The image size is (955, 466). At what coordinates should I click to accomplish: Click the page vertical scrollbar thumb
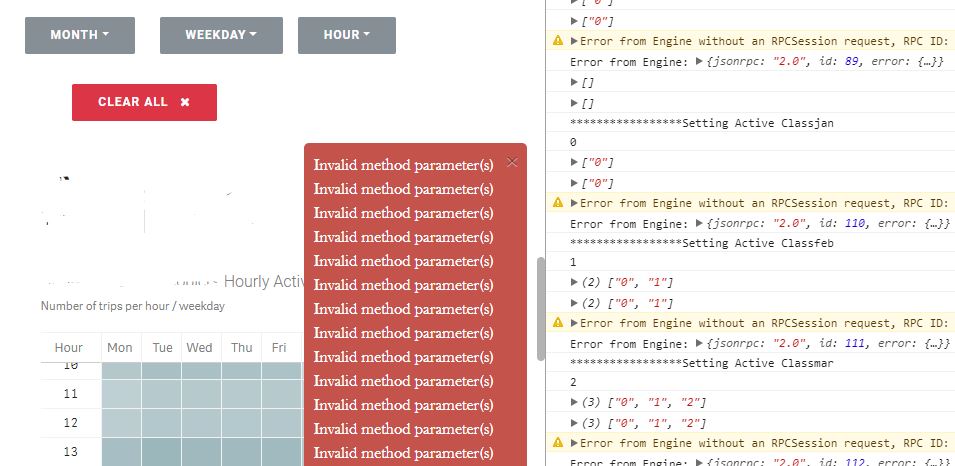pos(541,307)
